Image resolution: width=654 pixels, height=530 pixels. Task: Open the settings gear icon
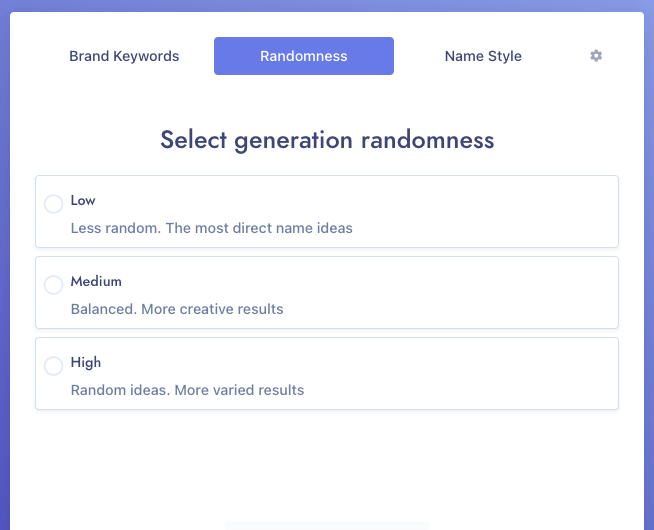coord(596,56)
